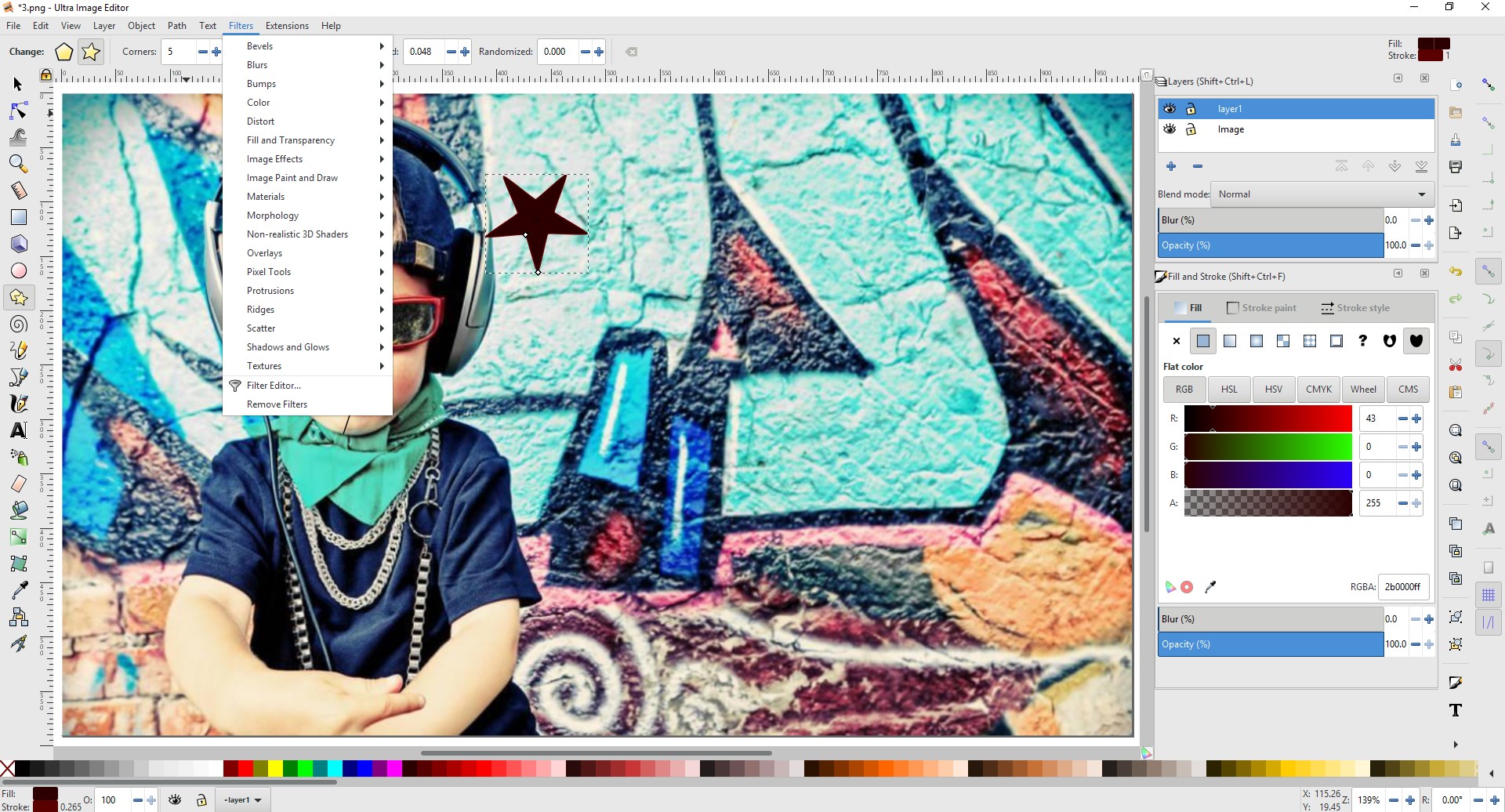This screenshot has height=812, width=1505.
Task: Select the Spiral tool
Action: tap(18, 324)
